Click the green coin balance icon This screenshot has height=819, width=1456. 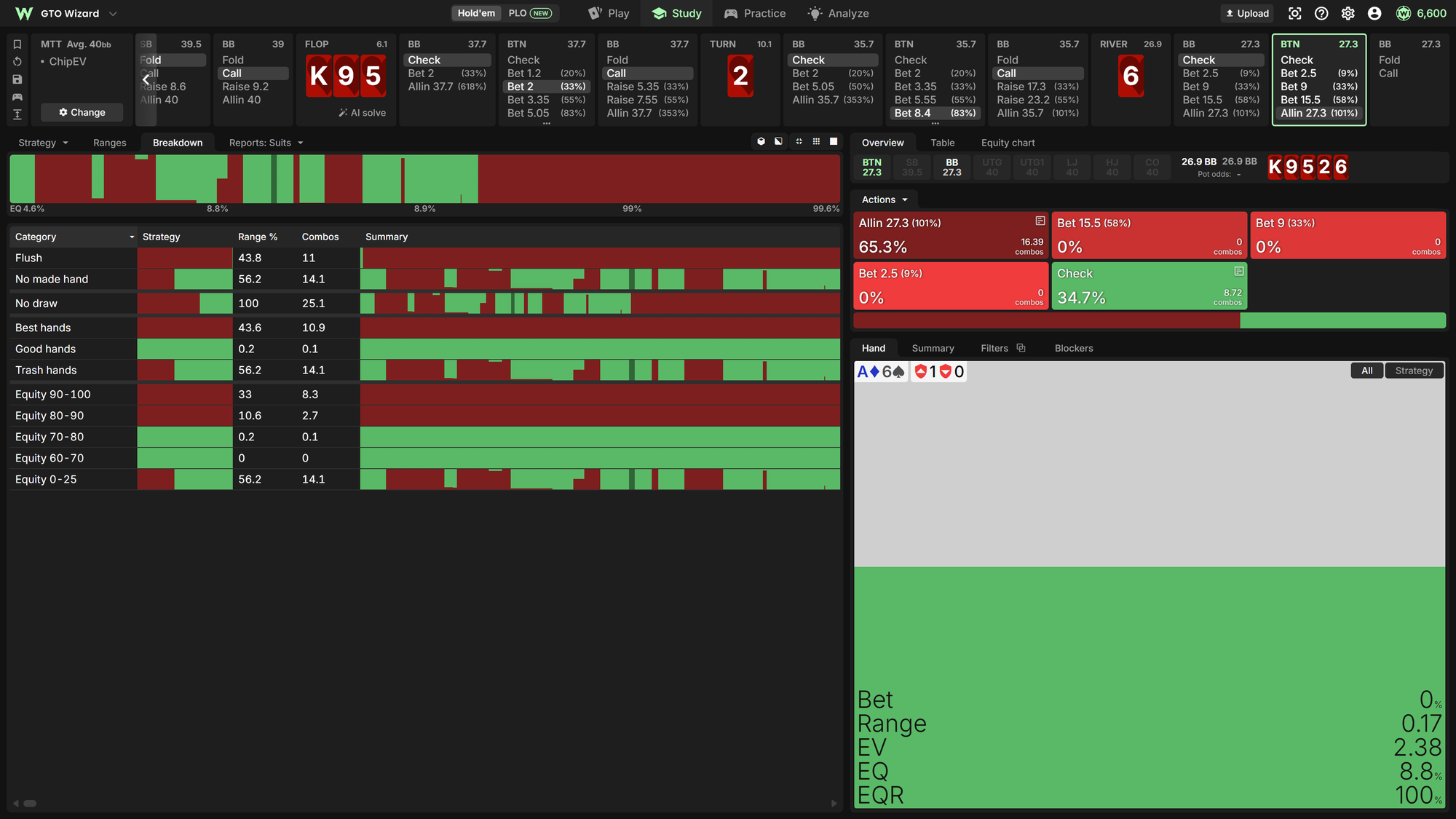[x=1403, y=13]
